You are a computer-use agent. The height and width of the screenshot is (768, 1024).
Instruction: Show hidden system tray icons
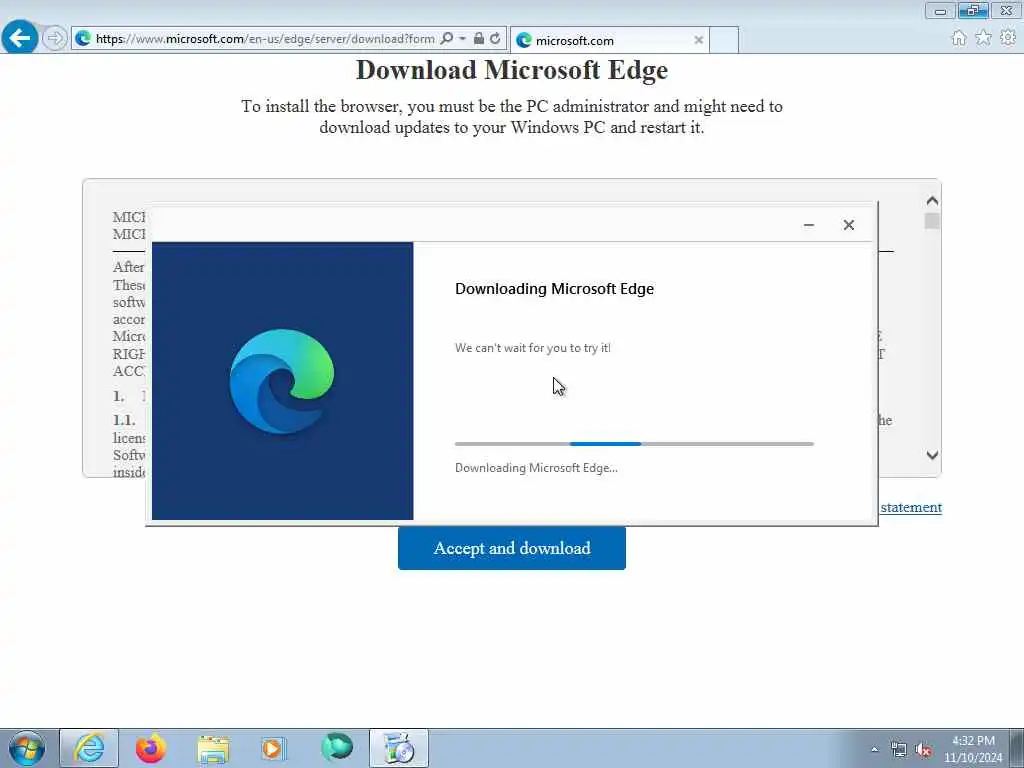click(874, 749)
